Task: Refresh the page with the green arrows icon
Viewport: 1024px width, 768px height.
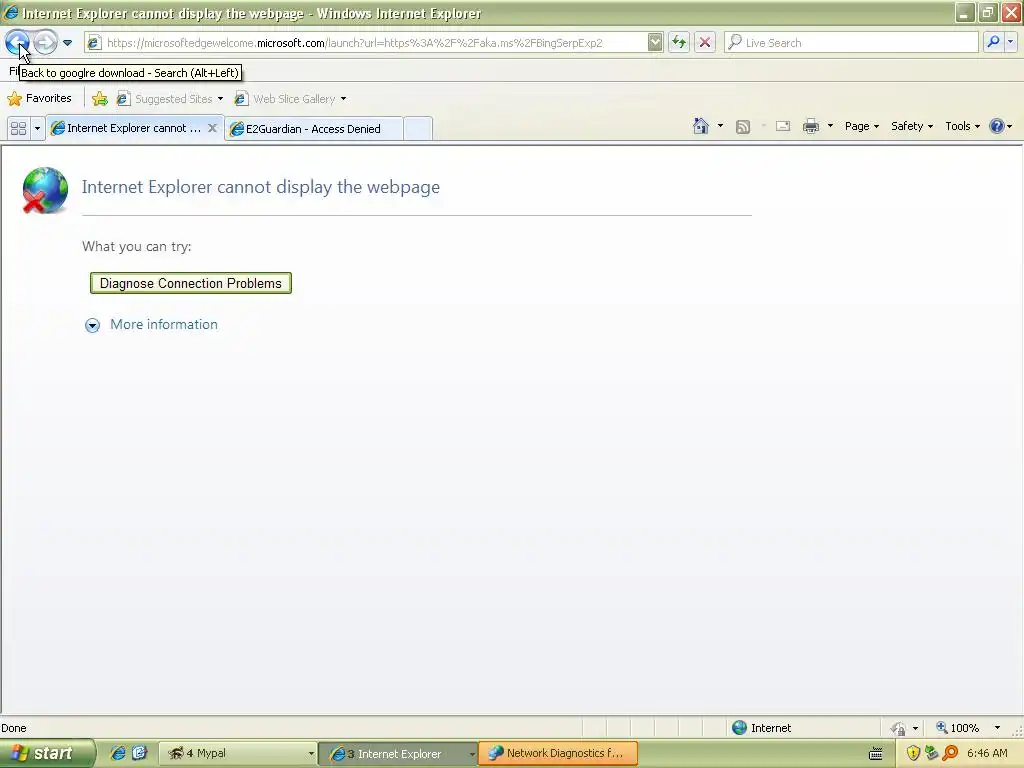Action: coord(679,42)
